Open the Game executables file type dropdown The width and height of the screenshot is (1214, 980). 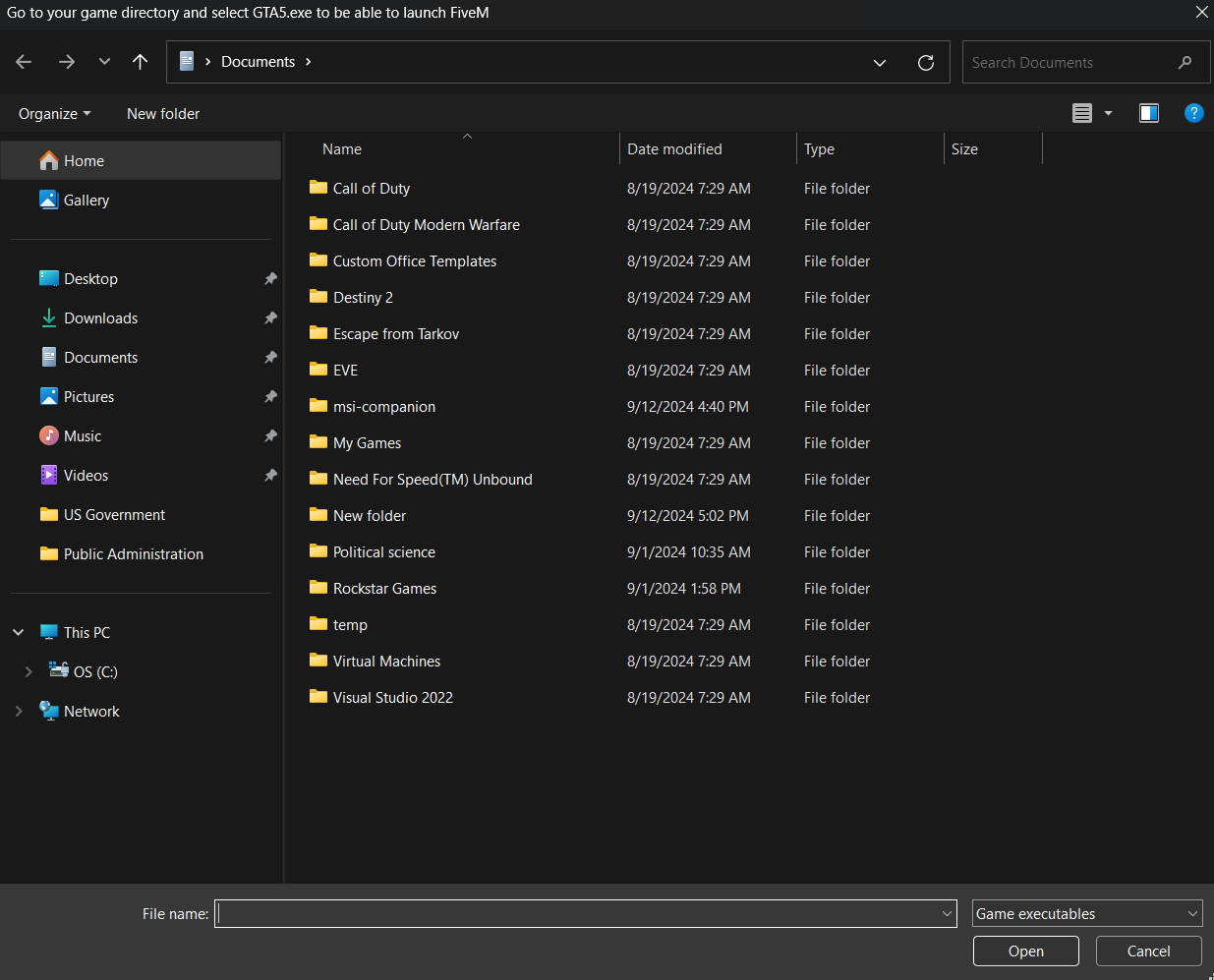[x=1087, y=913]
